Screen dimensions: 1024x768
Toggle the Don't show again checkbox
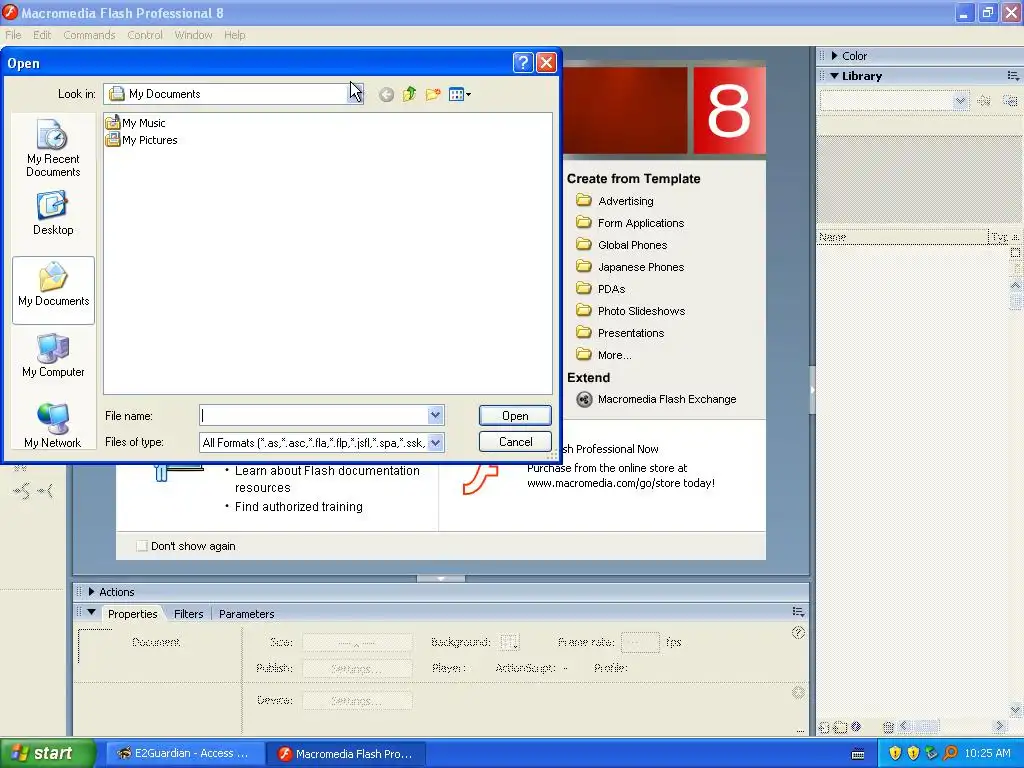pyautogui.click(x=142, y=546)
